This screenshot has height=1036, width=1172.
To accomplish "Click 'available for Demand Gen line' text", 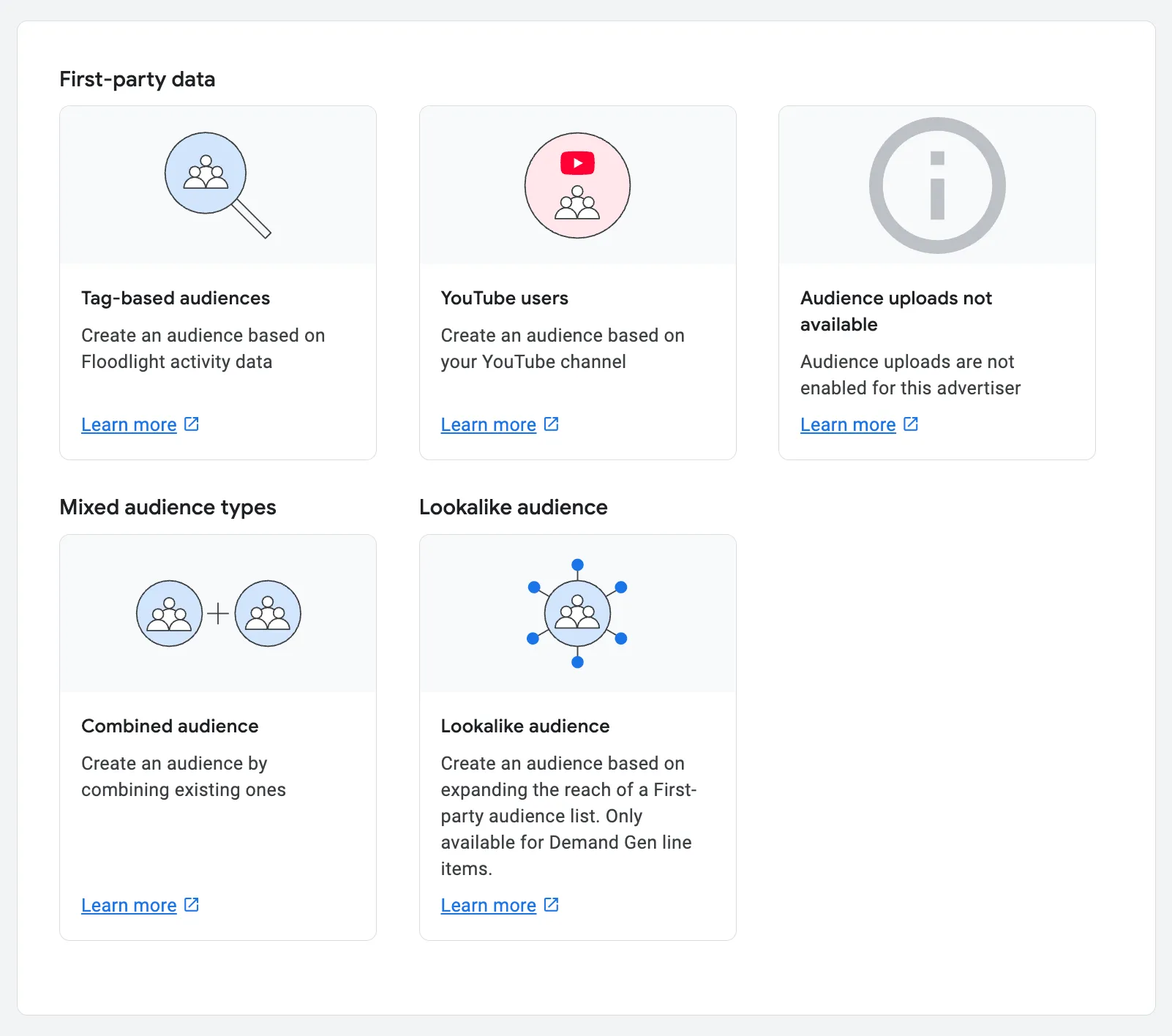I will click(x=566, y=842).
